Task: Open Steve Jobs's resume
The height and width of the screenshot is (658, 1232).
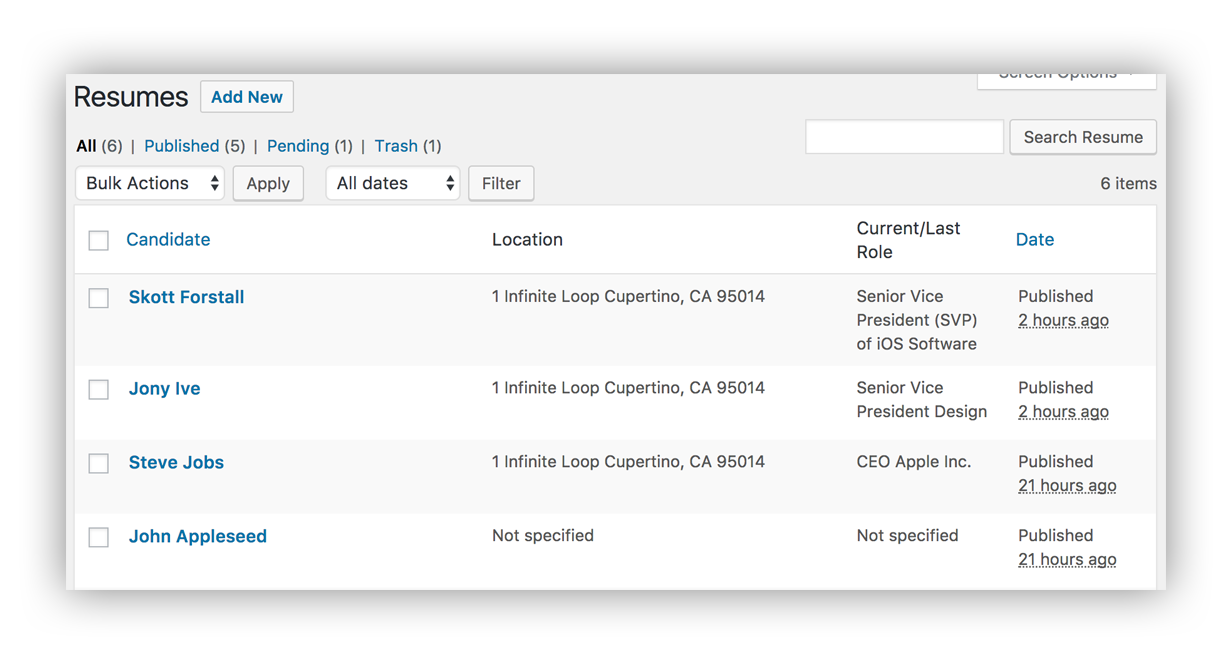Action: click(x=176, y=462)
